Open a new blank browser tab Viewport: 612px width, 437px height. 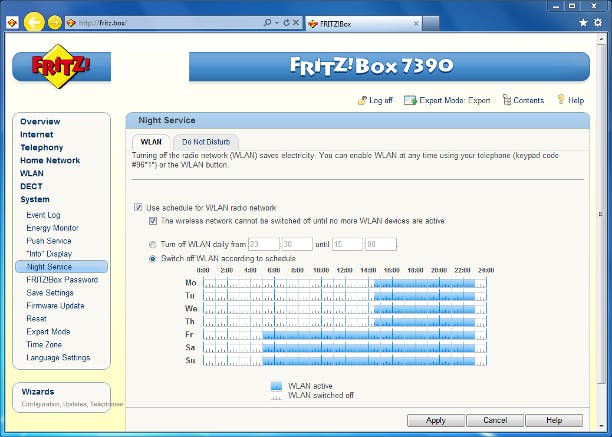pos(431,23)
